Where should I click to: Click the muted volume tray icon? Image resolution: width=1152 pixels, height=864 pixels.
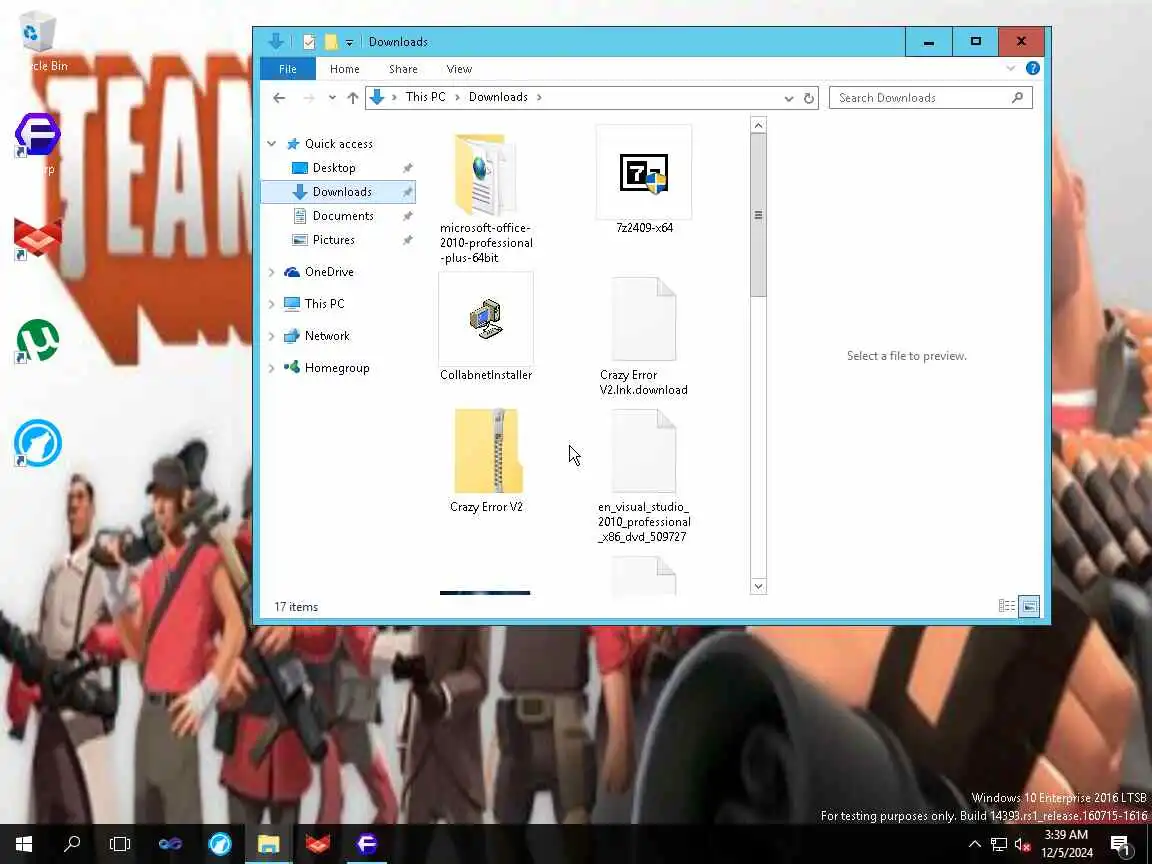point(1022,844)
